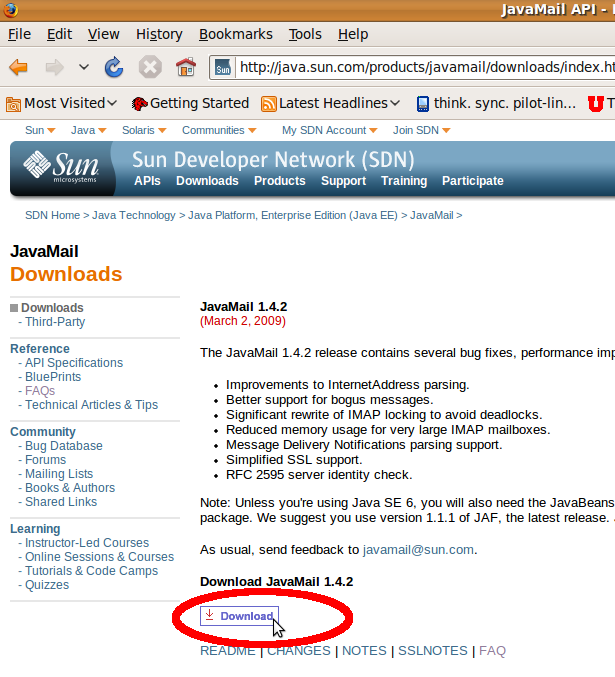Open the think. sync. pilot-link bookmark
Screen dimensions: 615x677
(x=496, y=103)
